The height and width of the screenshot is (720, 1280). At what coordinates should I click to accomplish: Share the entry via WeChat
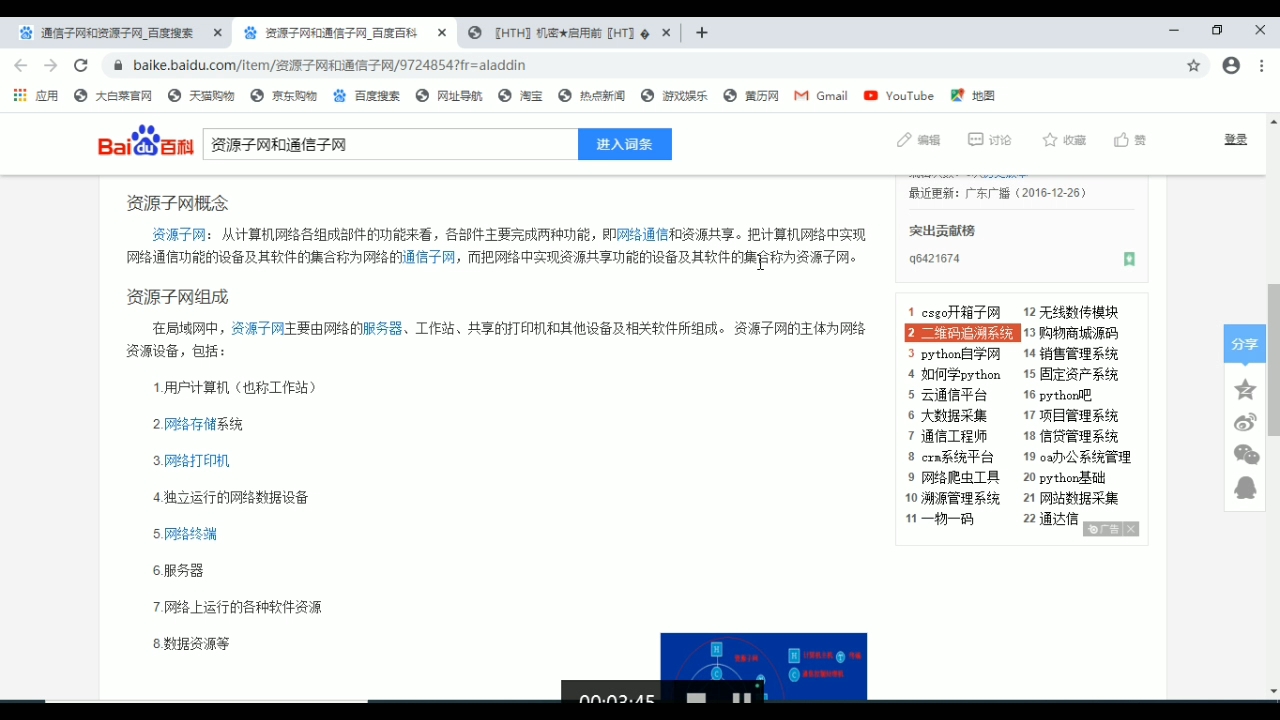click(1244, 454)
